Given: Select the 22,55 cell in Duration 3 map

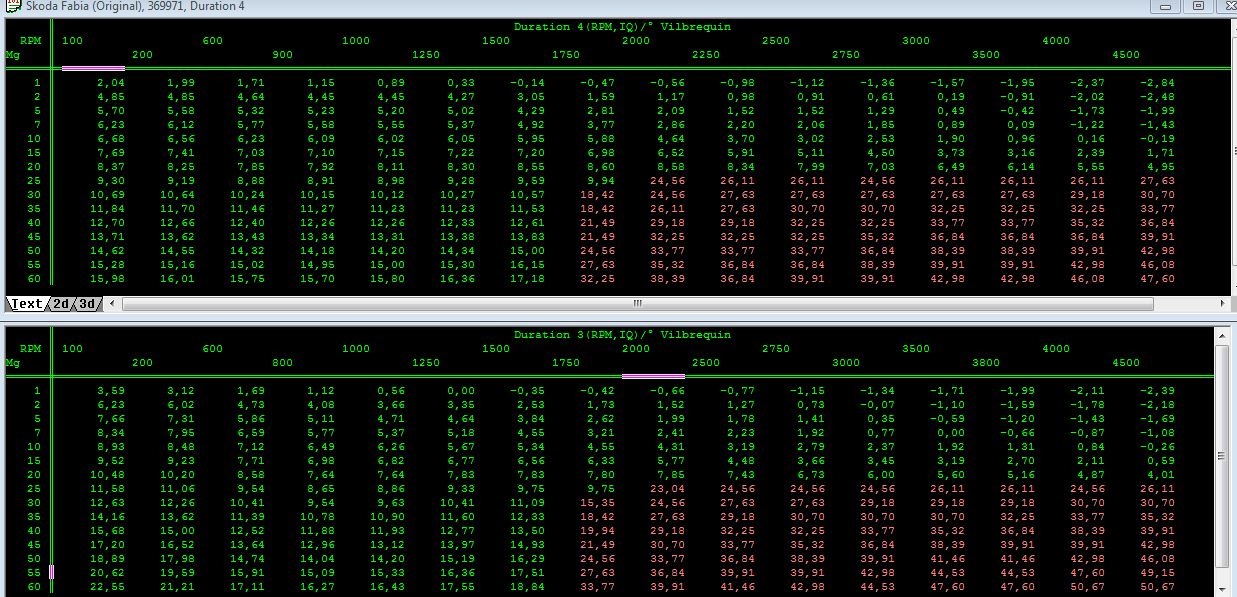Looking at the screenshot, I should (110, 587).
